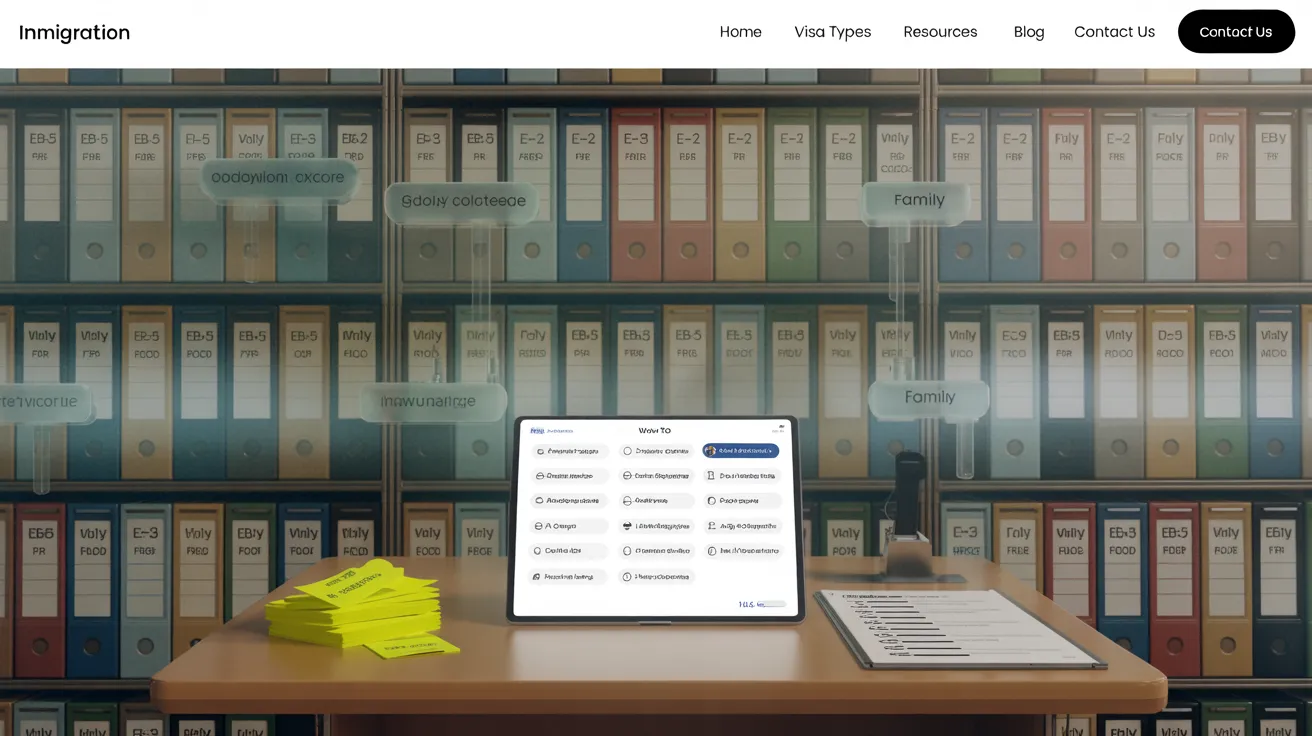Click the 'oodoyniom excore' floating tag
Screen dimensions: 1312x736
click(x=277, y=178)
